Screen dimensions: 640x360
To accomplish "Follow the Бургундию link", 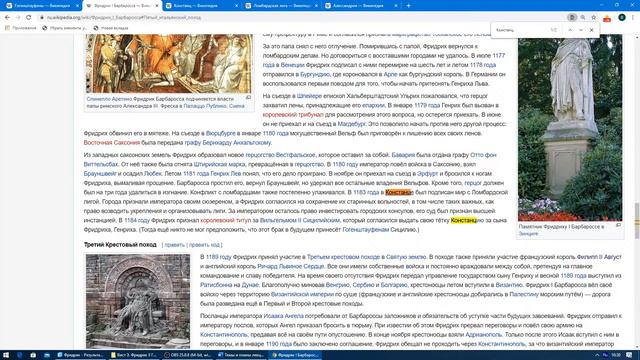I will pyautogui.click(x=315, y=74).
